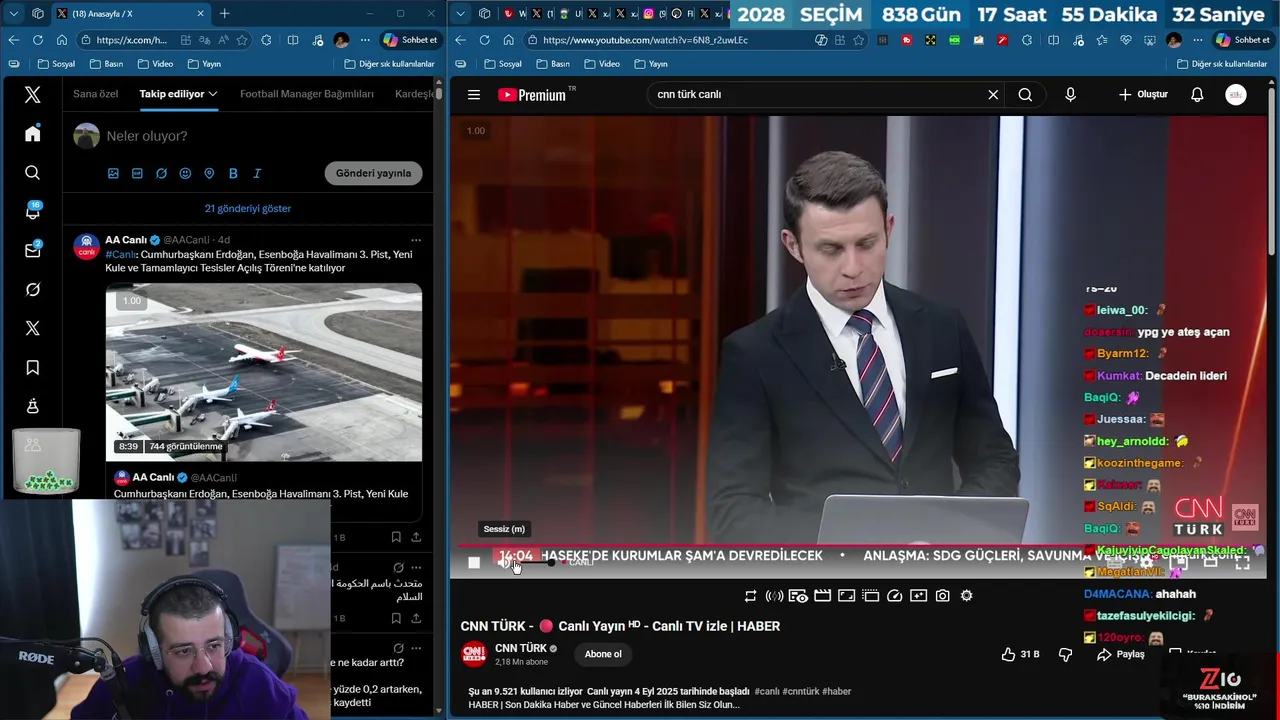Play the AA Canlı airport video thumbnail
Image resolution: width=1280 pixels, height=720 pixels.
(264, 372)
